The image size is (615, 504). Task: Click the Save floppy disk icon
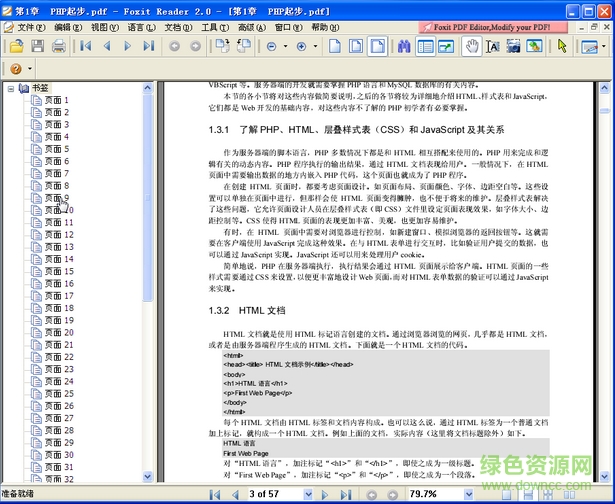[38, 46]
